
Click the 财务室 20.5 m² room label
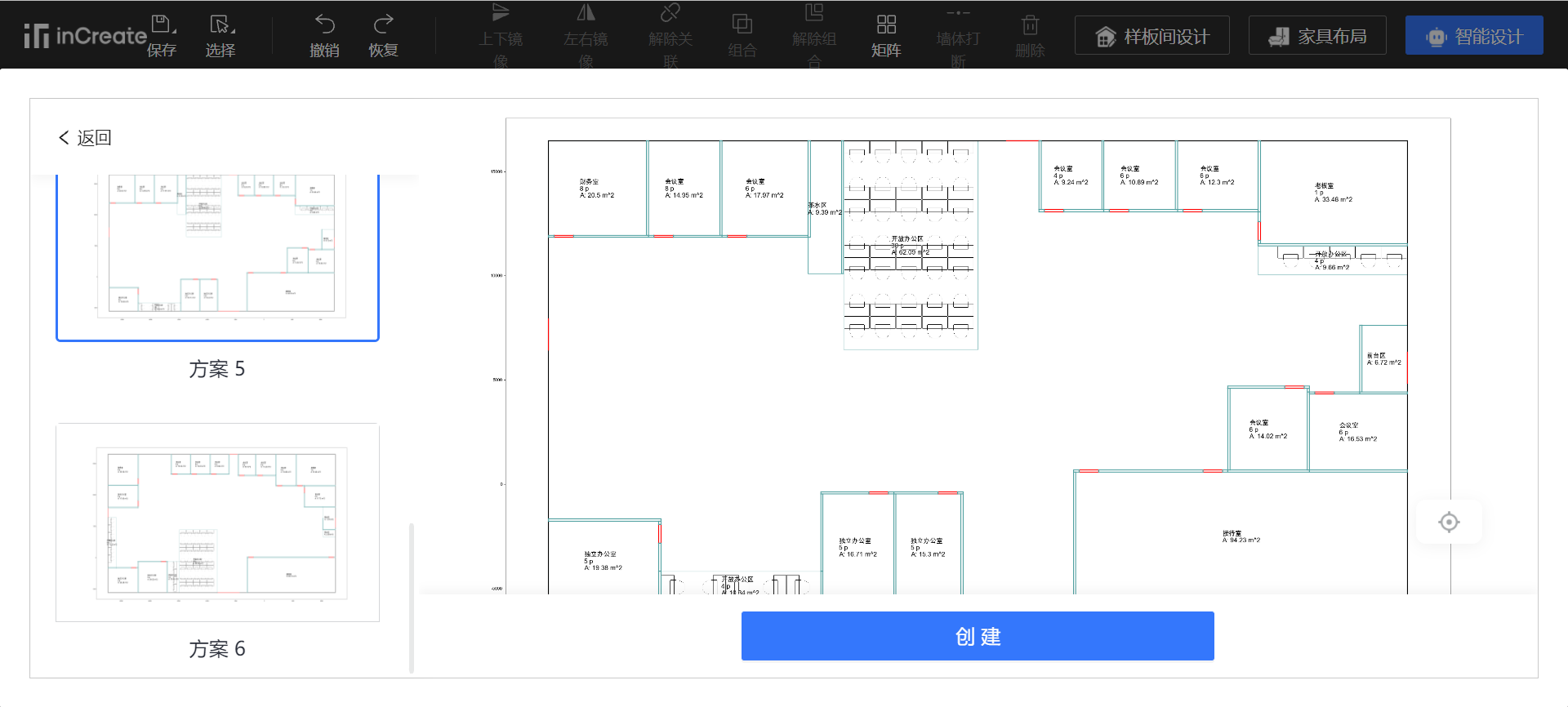point(596,189)
